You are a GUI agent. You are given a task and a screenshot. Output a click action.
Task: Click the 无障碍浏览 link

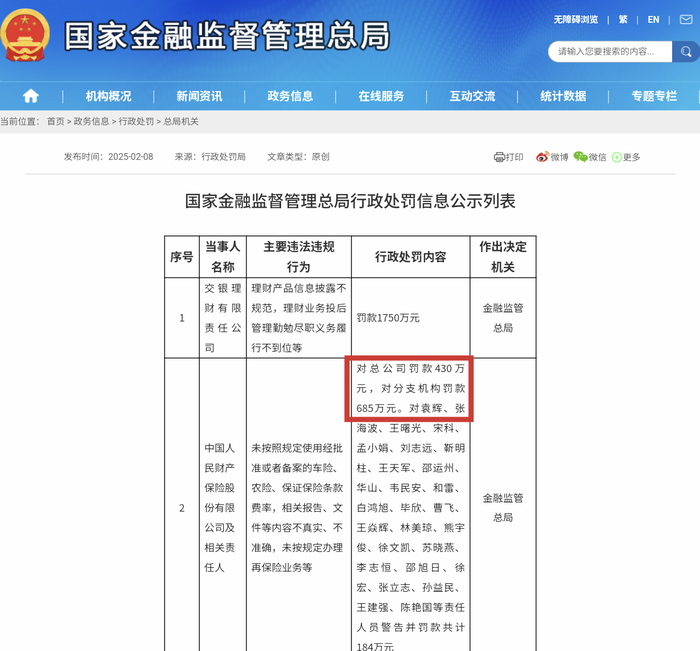(576, 20)
